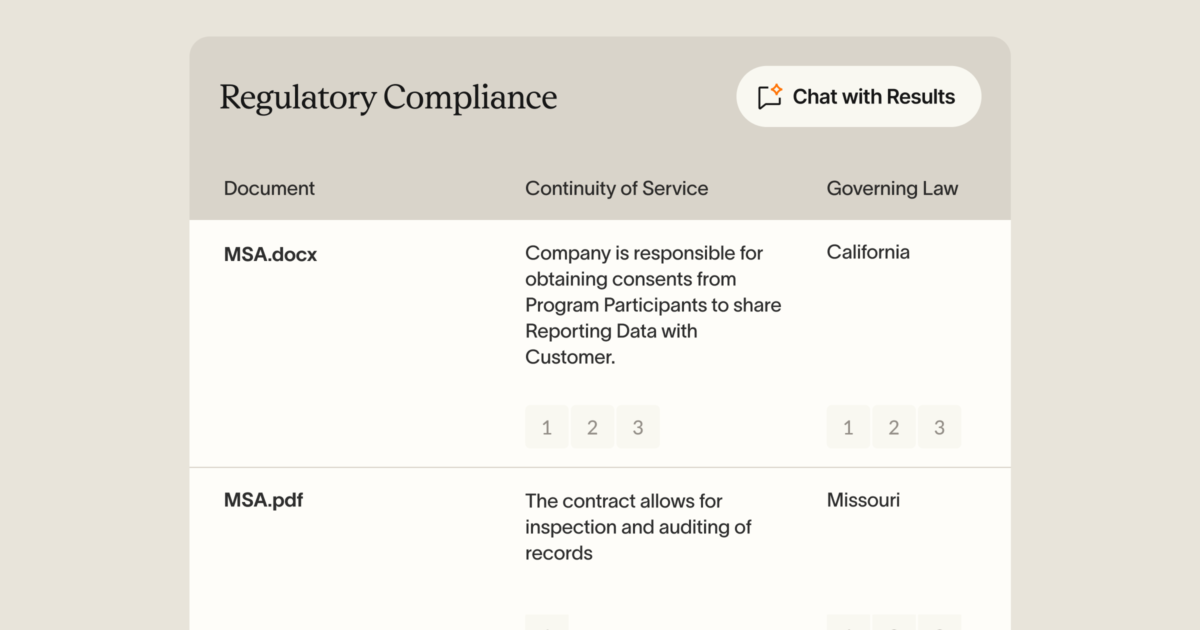1200x630 pixels.
Task: Open citation 2 for California governing law
Action: coord(894,427)
